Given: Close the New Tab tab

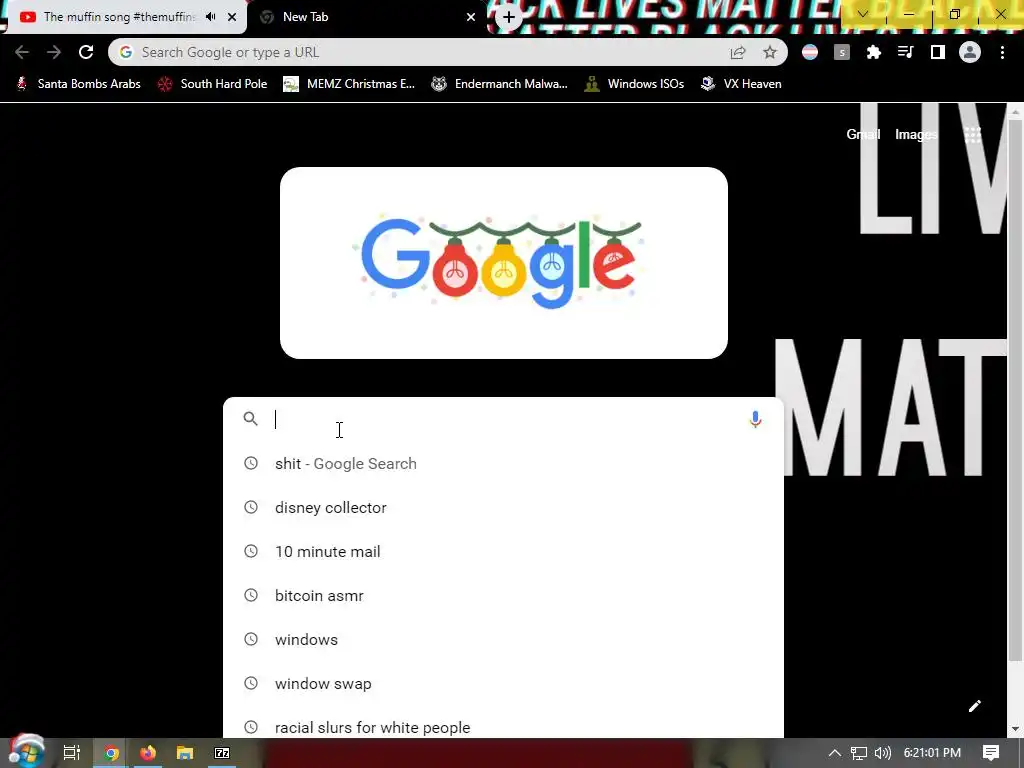Looking at the screenshot, I should pos(471,17).
